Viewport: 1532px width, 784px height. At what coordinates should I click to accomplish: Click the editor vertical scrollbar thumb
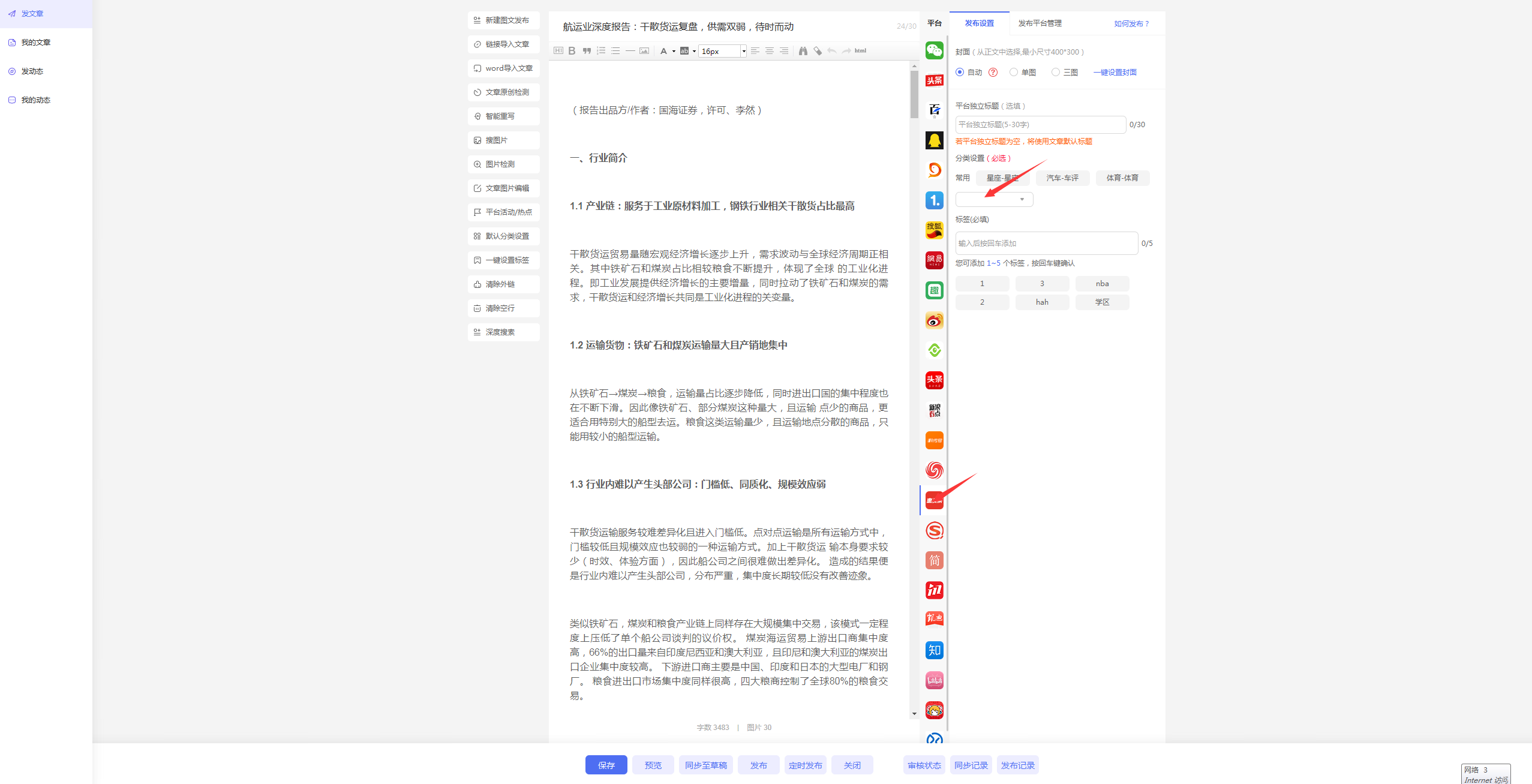pyautogui.click(x=914, y=95)
